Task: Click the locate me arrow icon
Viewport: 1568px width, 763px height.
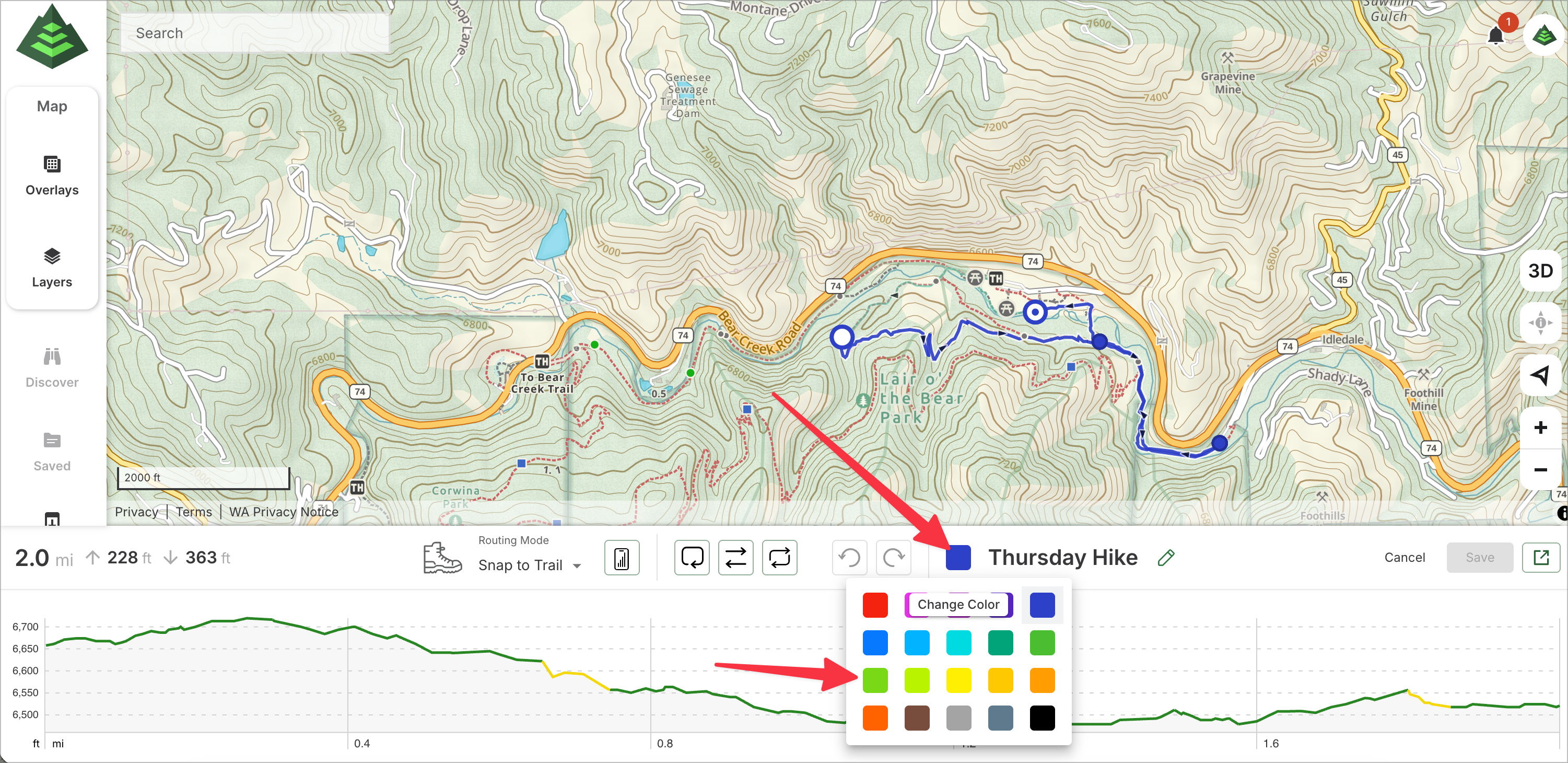Action: point(1540,375)
